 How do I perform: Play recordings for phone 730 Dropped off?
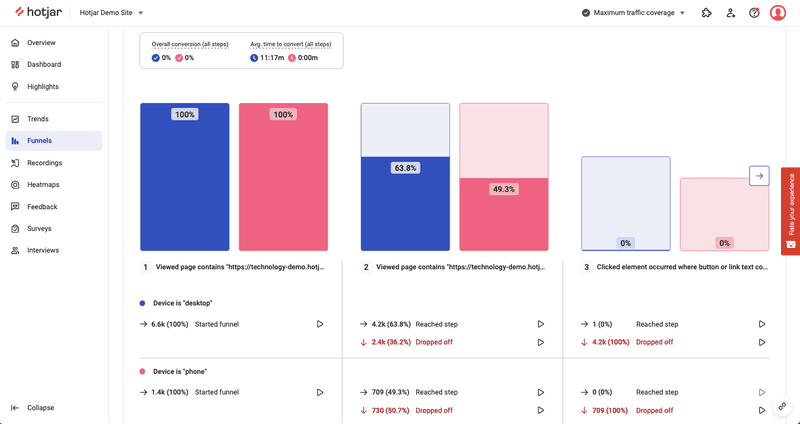[x=541, y=410]
